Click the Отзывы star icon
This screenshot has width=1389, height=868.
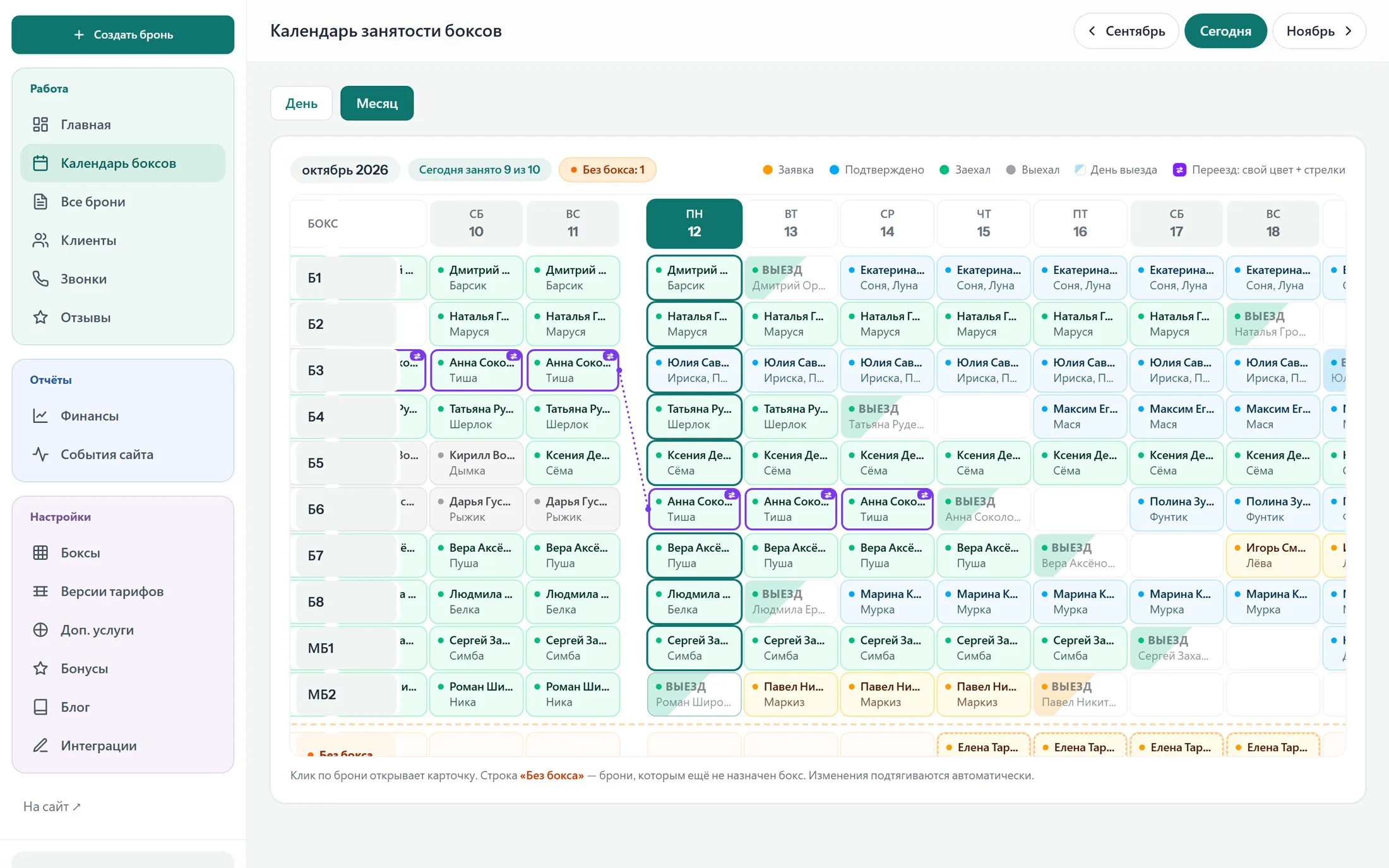[40, 317]
